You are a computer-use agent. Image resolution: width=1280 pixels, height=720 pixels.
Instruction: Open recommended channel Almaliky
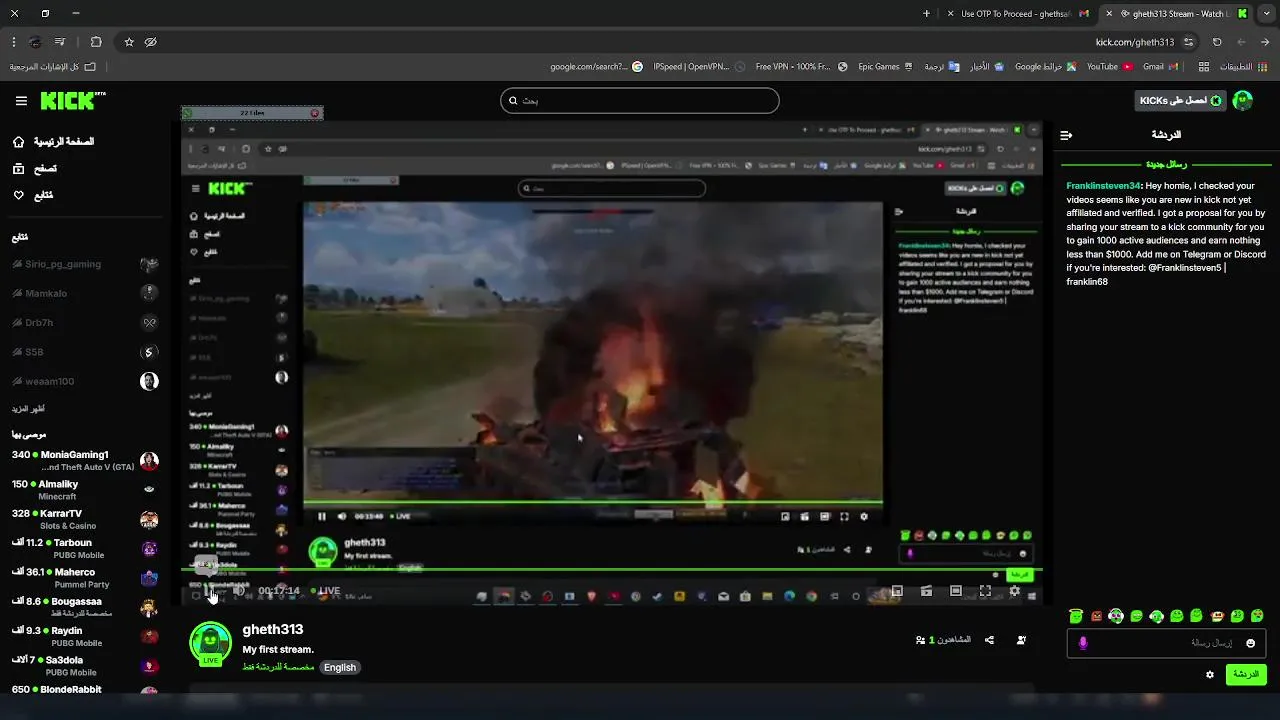[85, 490]
